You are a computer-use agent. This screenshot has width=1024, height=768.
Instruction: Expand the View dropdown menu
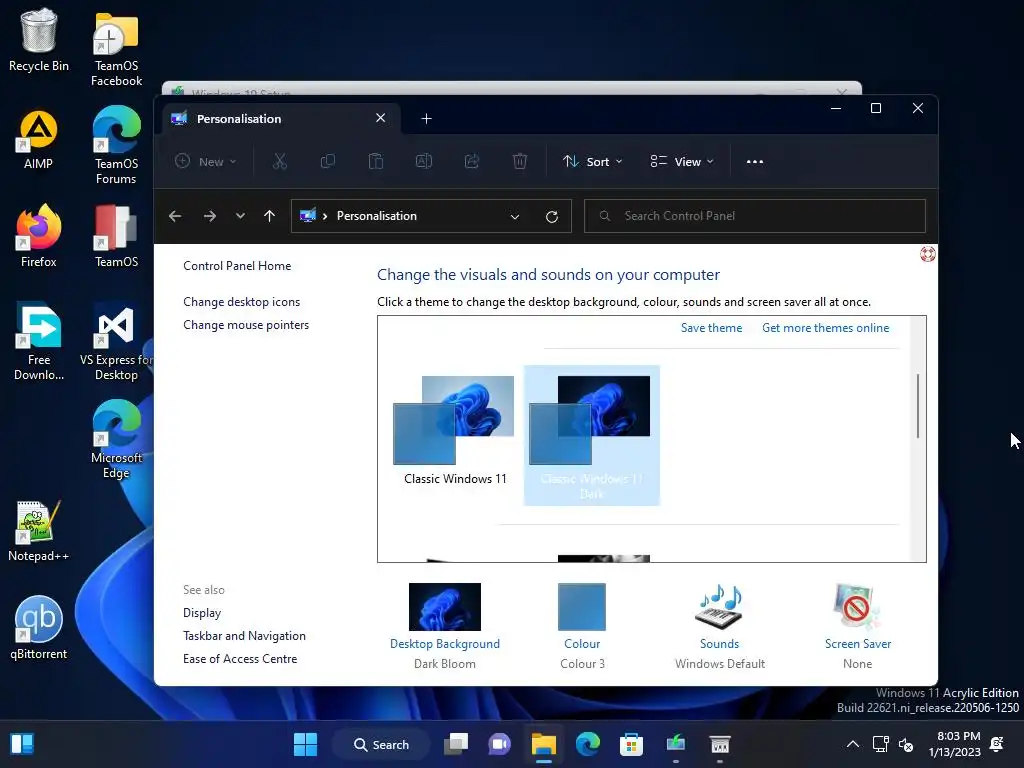pos(682,161)
